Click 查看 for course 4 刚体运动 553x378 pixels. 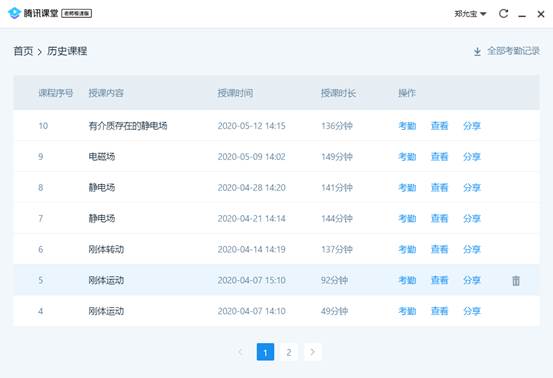click(439, 311)
